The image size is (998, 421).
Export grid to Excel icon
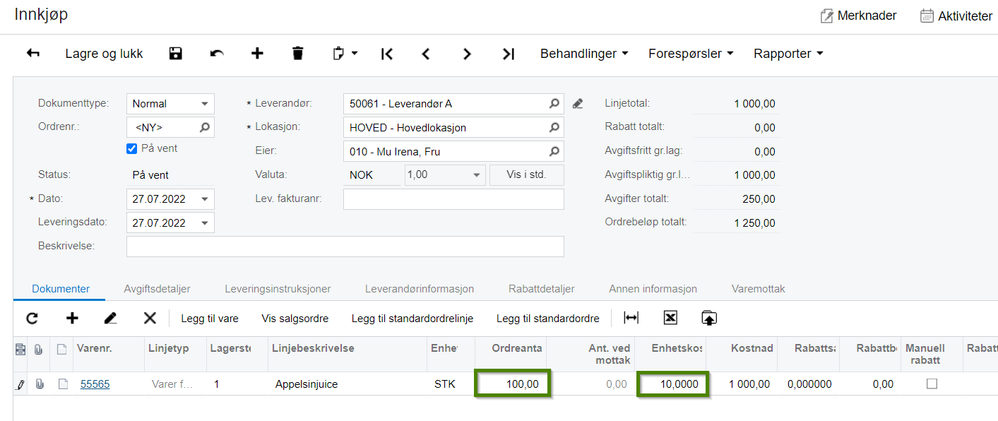click(x=670, y=318)
